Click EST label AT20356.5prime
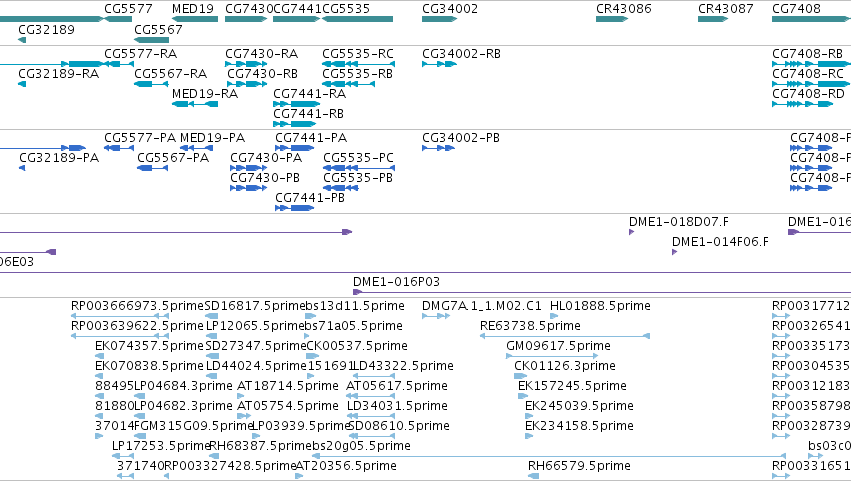The height and width of the screenshot is (481, 851). tap(346, 466)
